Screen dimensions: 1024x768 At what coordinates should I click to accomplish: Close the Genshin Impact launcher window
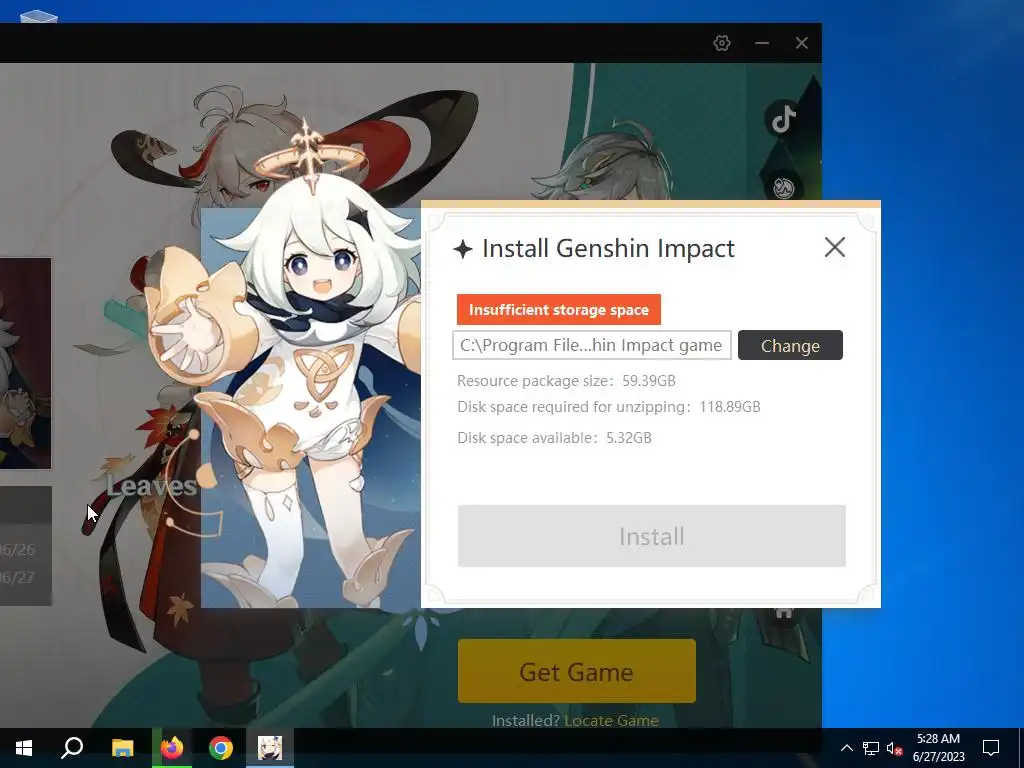coord(801,43)
